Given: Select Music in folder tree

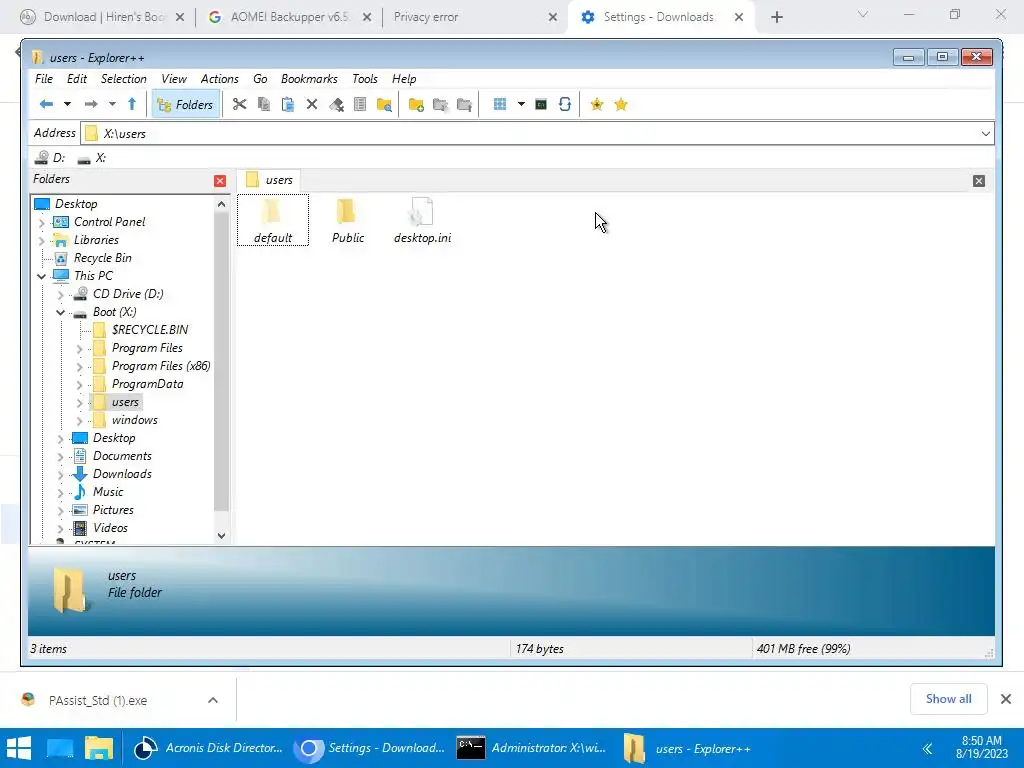Looking at the screenshot, I should pos(108,492).
